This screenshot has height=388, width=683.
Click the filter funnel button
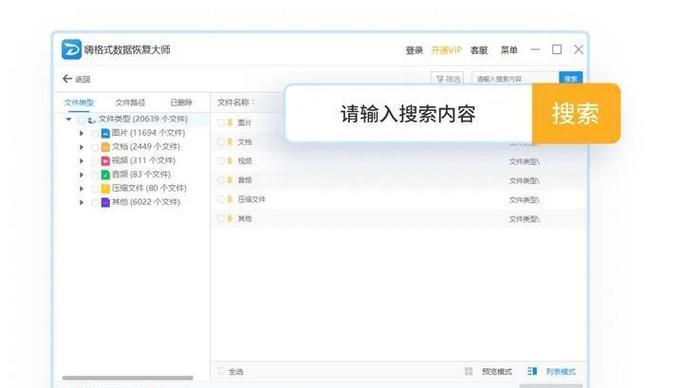coord(447,79)
